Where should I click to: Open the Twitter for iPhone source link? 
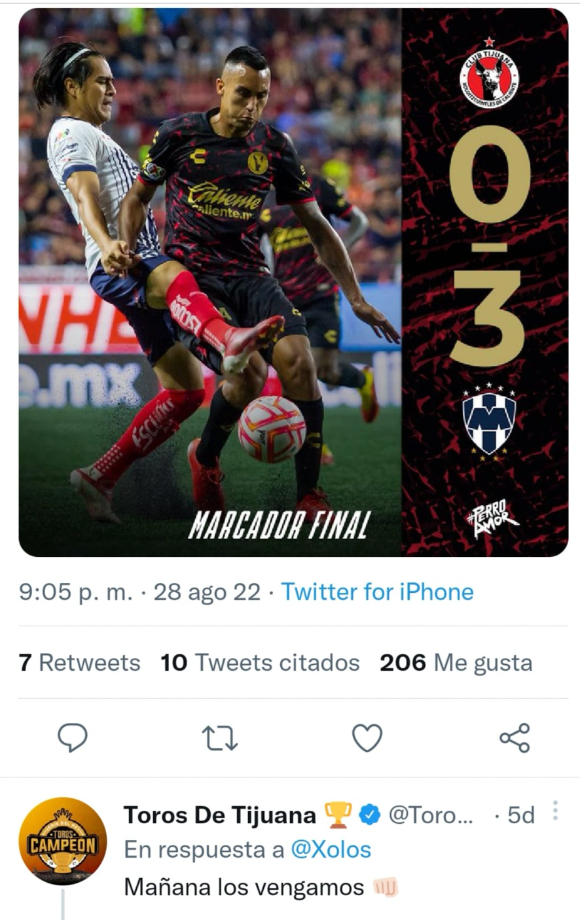pos(377,591)
